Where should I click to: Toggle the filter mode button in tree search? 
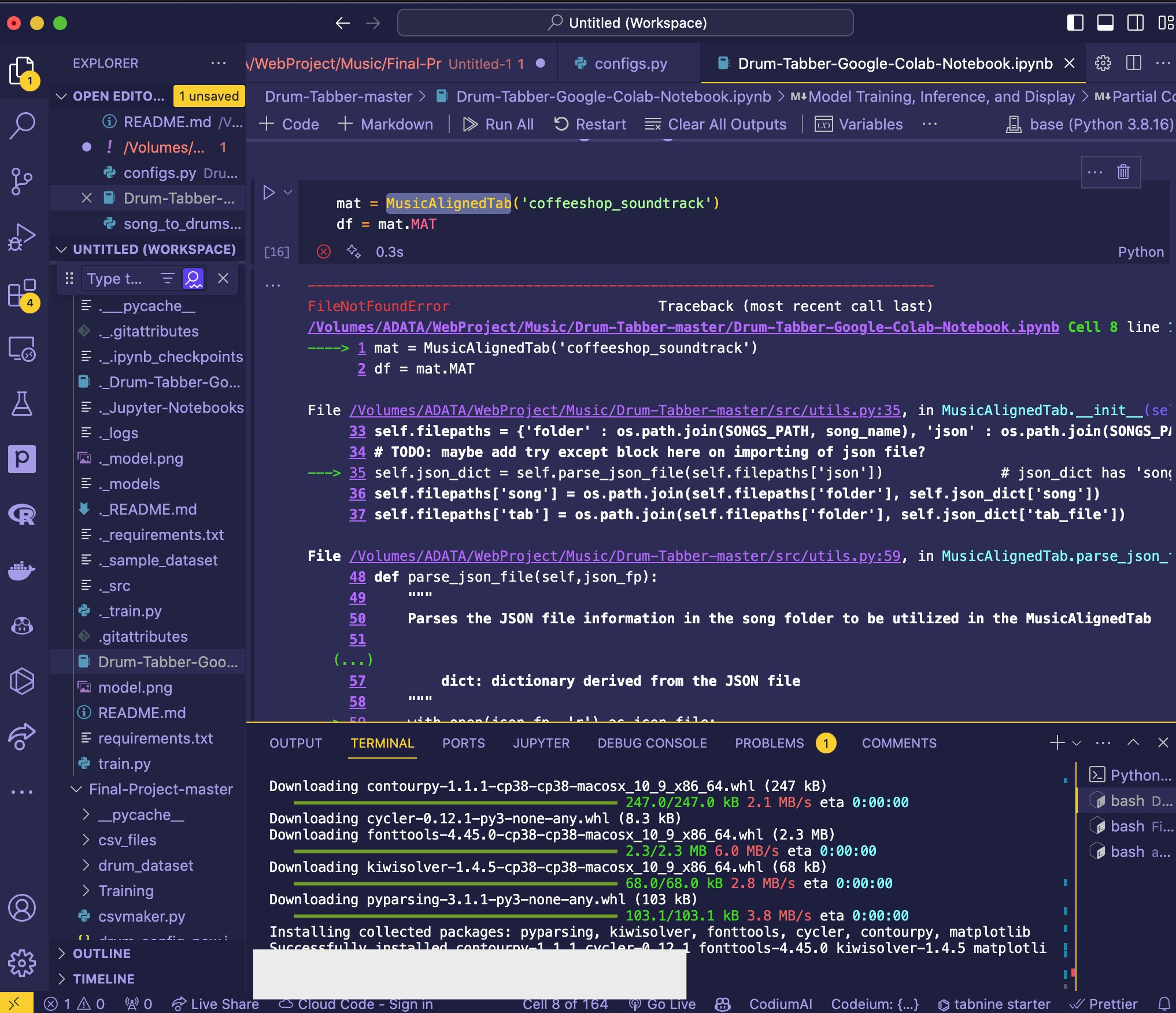click(167, 279)
